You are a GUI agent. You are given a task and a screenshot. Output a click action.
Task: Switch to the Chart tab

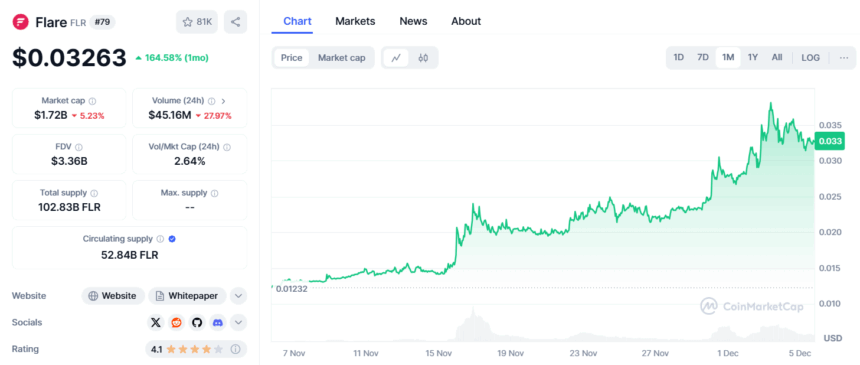tap(297, 21)
